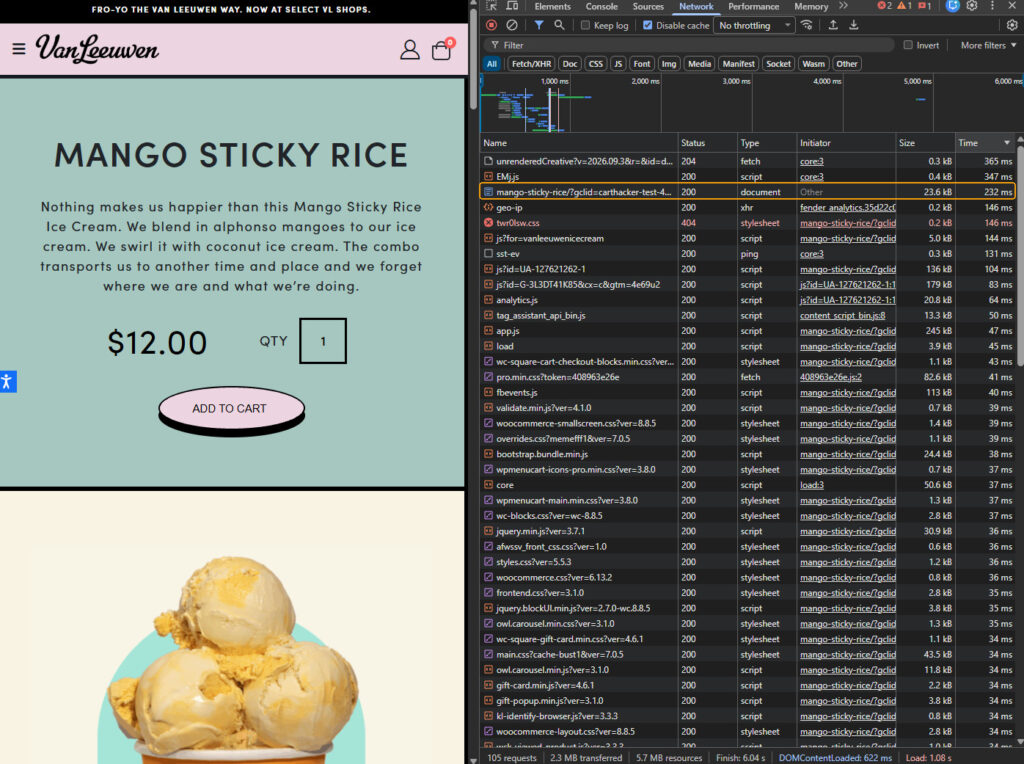Switch to the Memory tab
The image size is (1024, 764).
[x=810, y=7]
